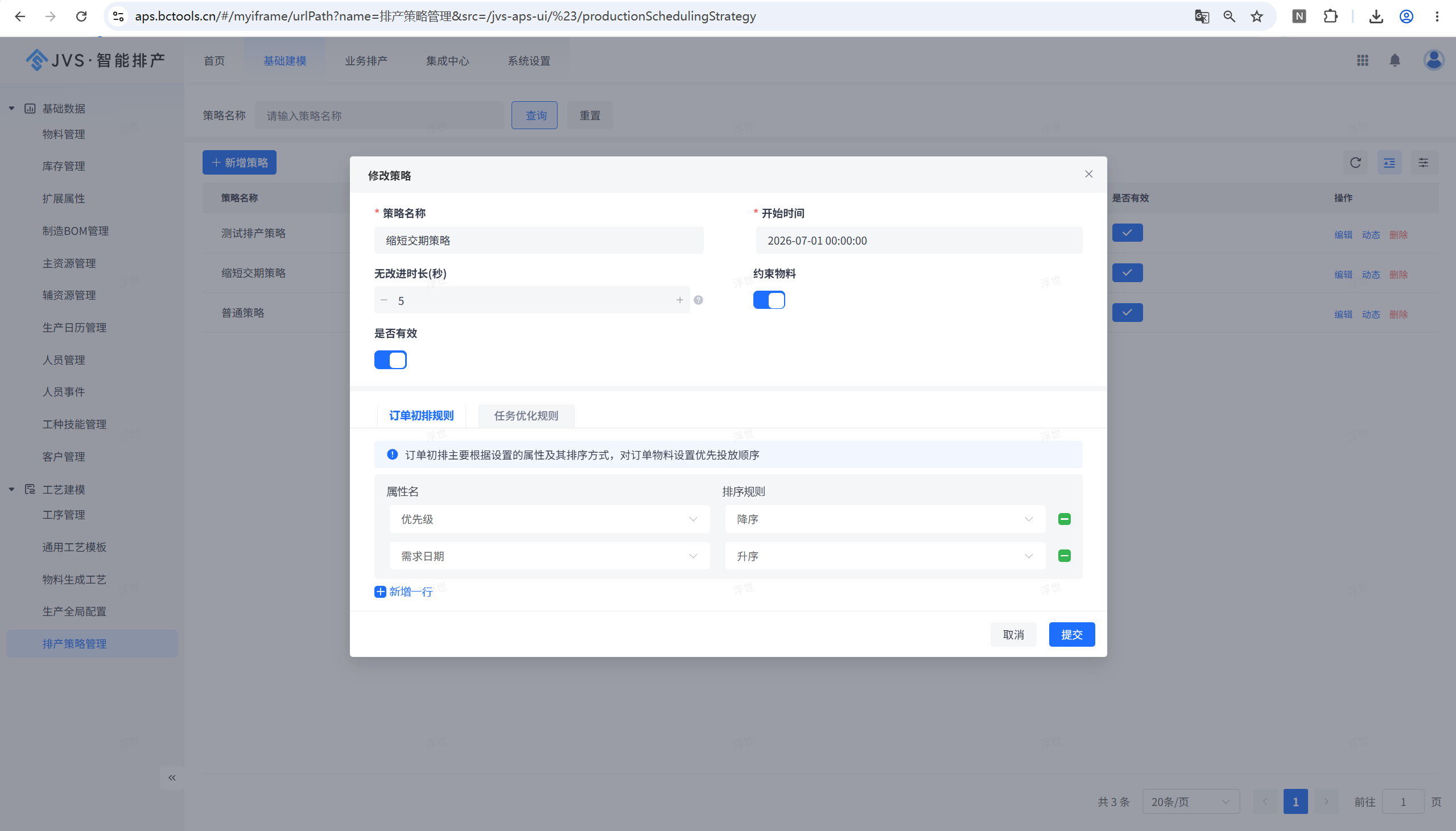
Task: Open the 业务排产 top menu
Action: (366, 60)
